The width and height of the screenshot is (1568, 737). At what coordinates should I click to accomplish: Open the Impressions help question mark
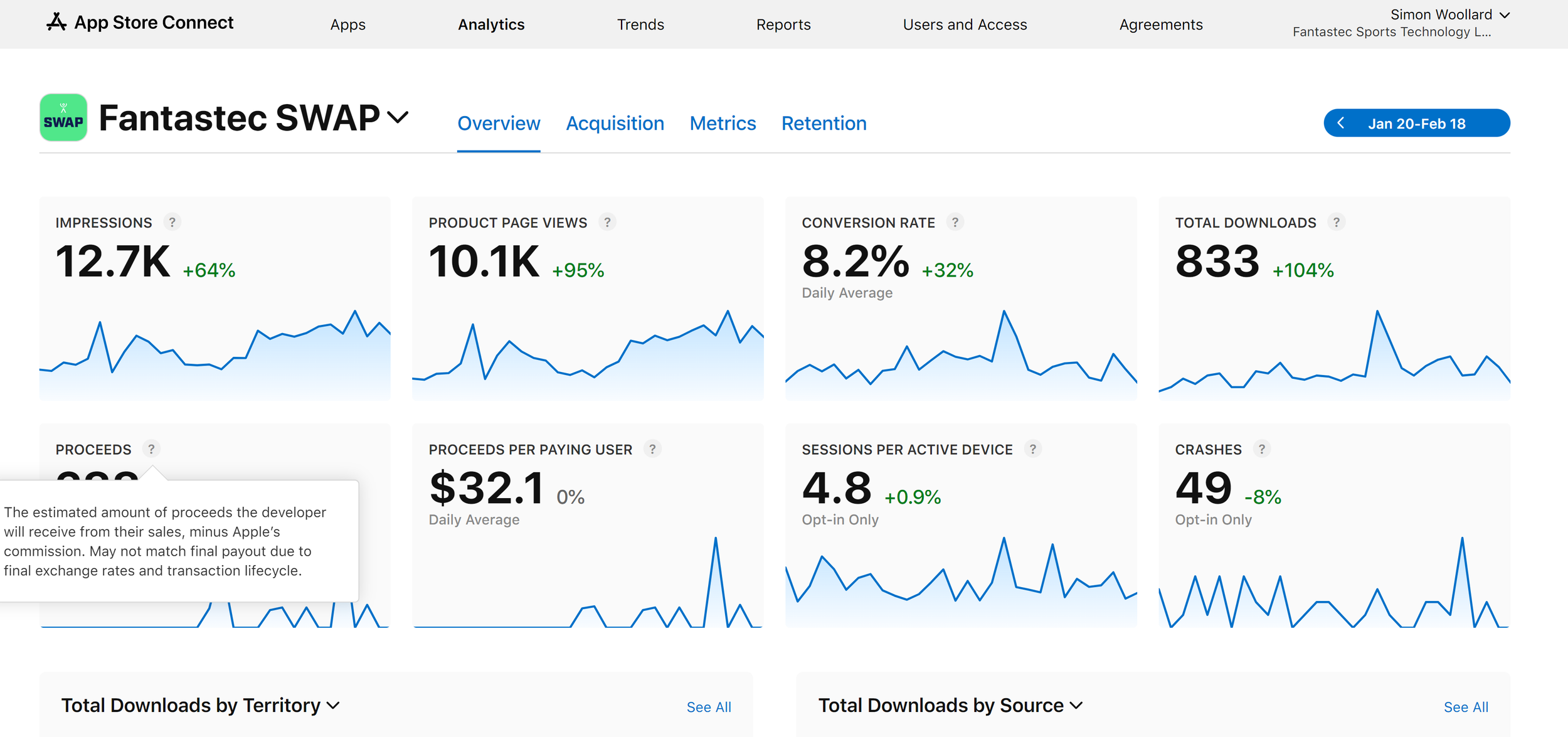tap(172, 222)
